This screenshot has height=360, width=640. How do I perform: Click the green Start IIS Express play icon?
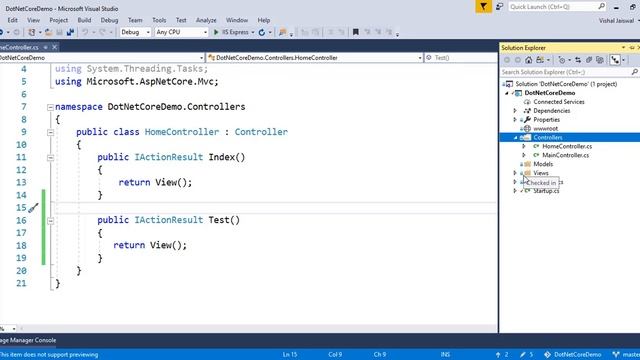point(216,32)
